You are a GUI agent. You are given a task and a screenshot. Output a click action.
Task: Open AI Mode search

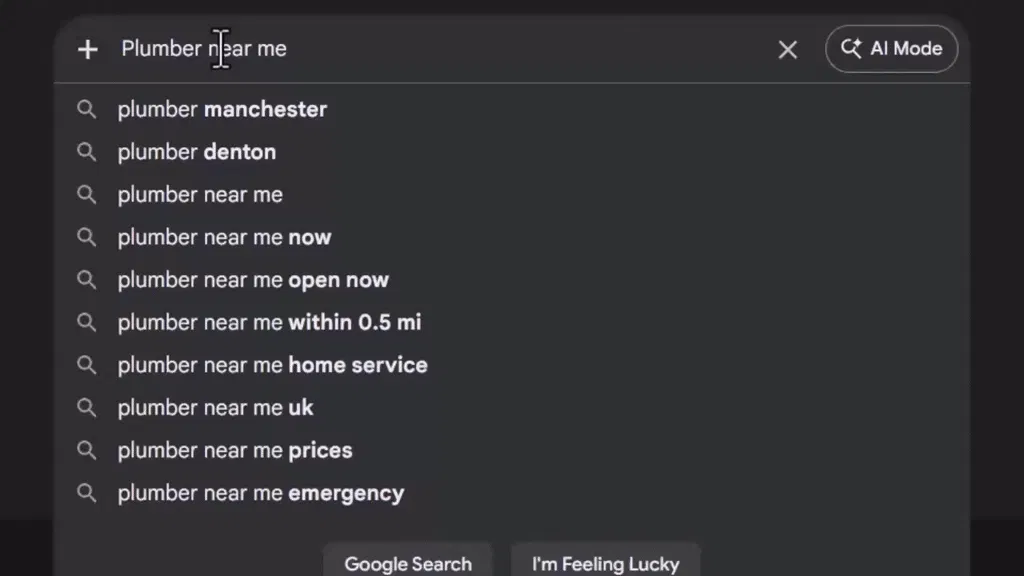click(891, 49)
